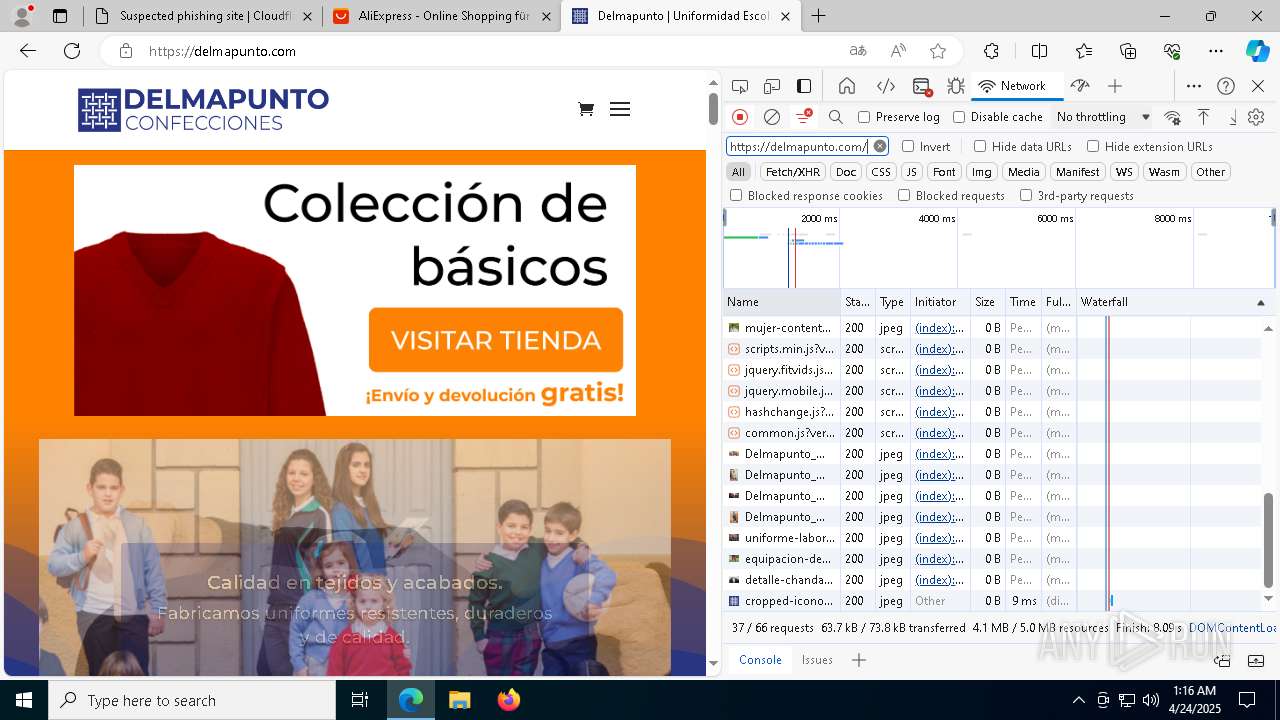Screen dimensions: 1280x720
Task: Open the Elements panel code icon
Action: coord(885,86)
